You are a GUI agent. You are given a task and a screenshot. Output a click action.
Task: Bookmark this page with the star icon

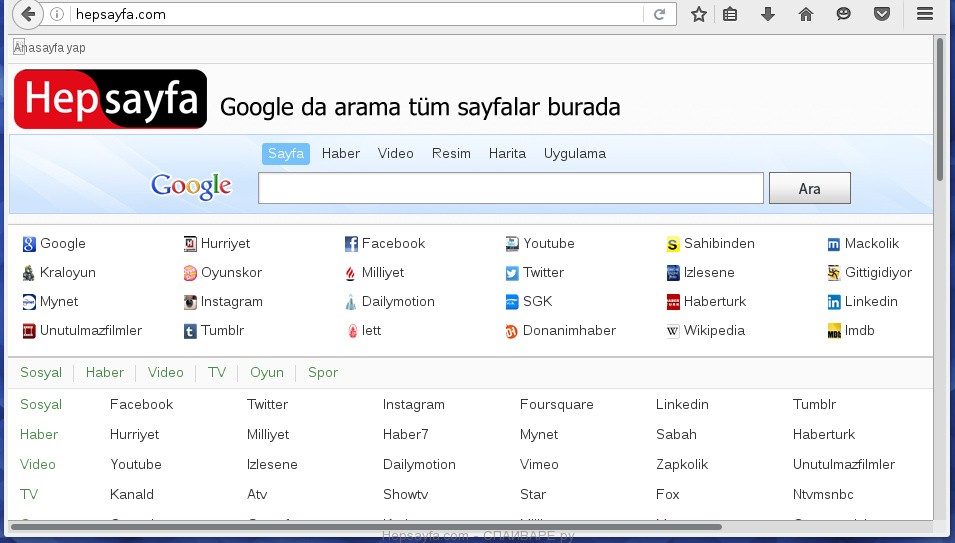click(699, 14)
